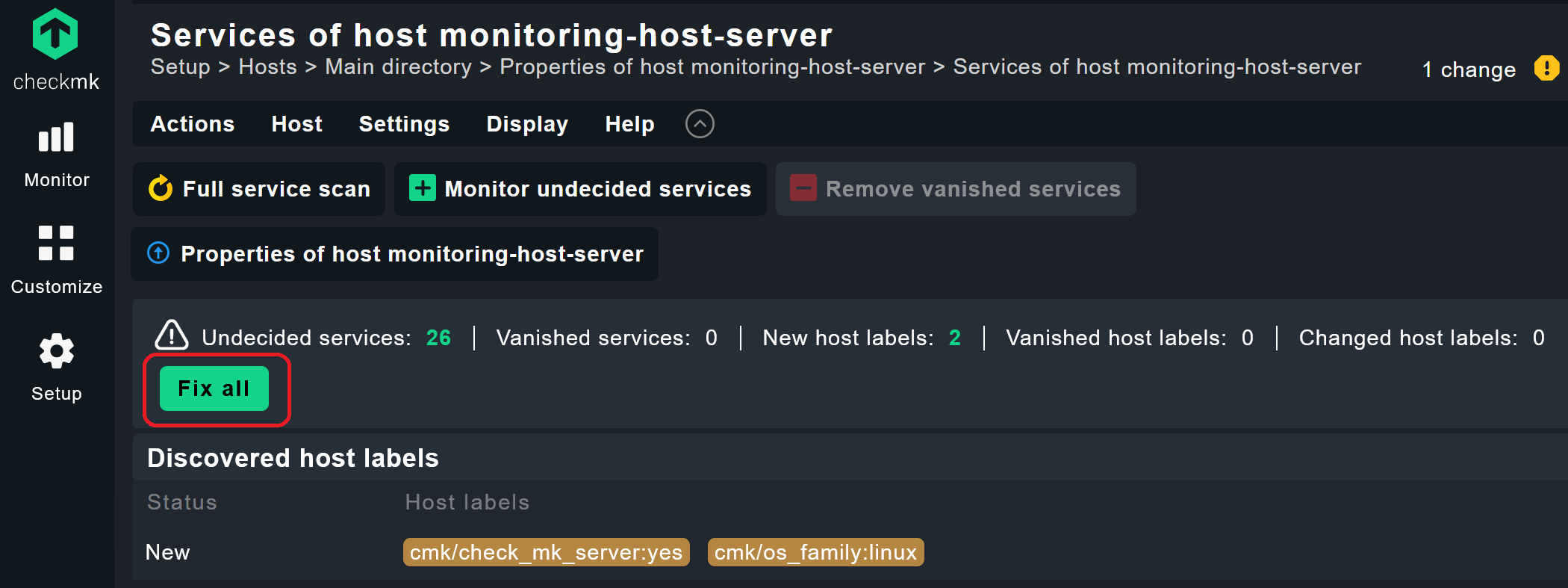Click the Checkmk logo icon
1568x588 pixels.
[56, 34]
